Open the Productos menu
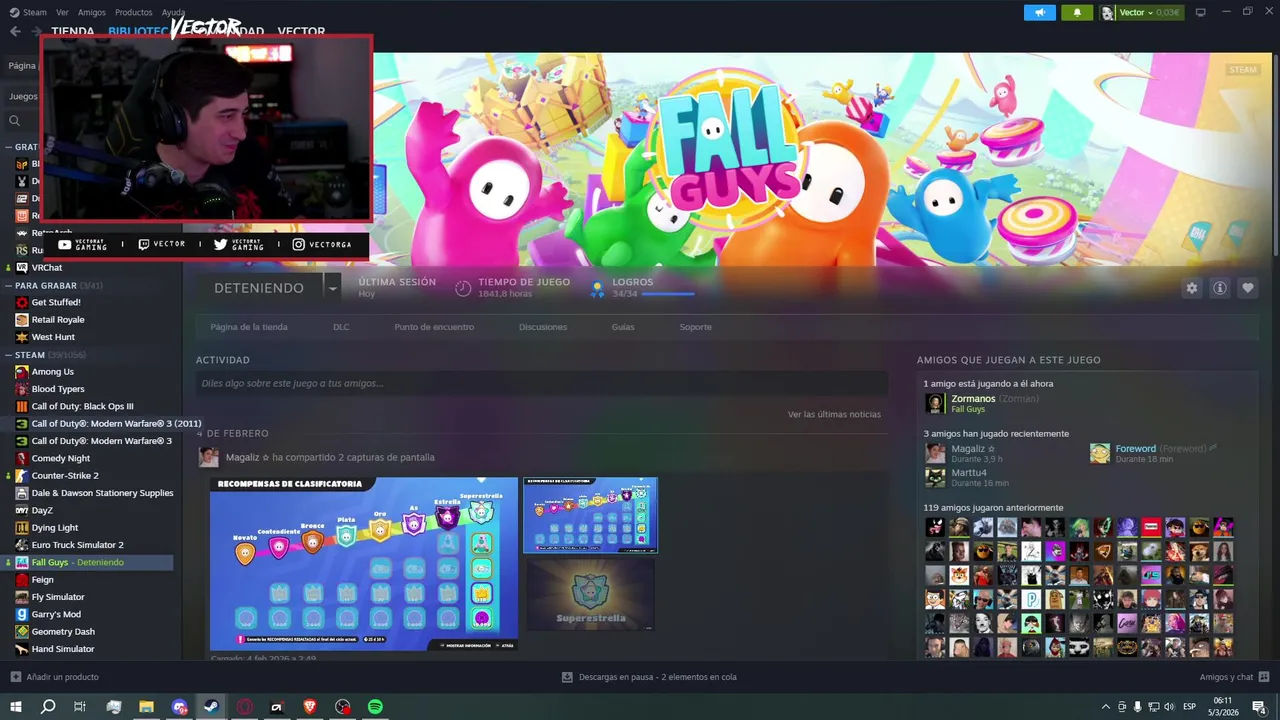This screenshot has height=720, width=1280. tap(134, 12)
